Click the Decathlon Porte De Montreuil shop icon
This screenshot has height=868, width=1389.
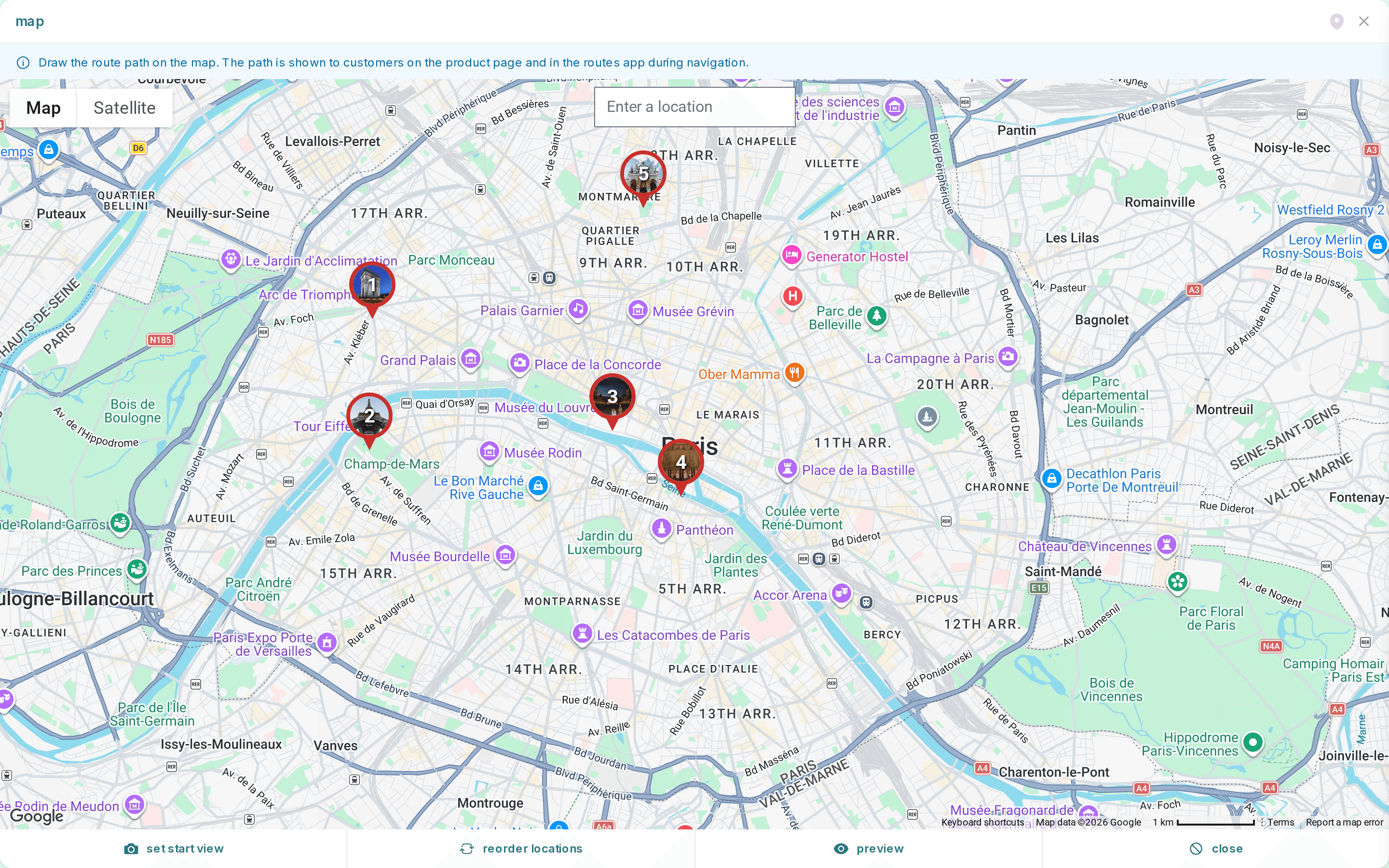point(1051,479)
